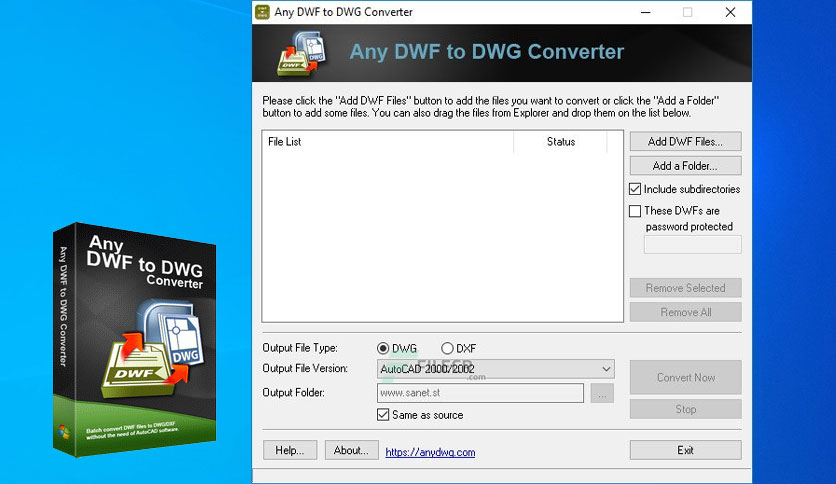Click the Help button
Viewport: 836px width, 484px height.
coord(290,450)
